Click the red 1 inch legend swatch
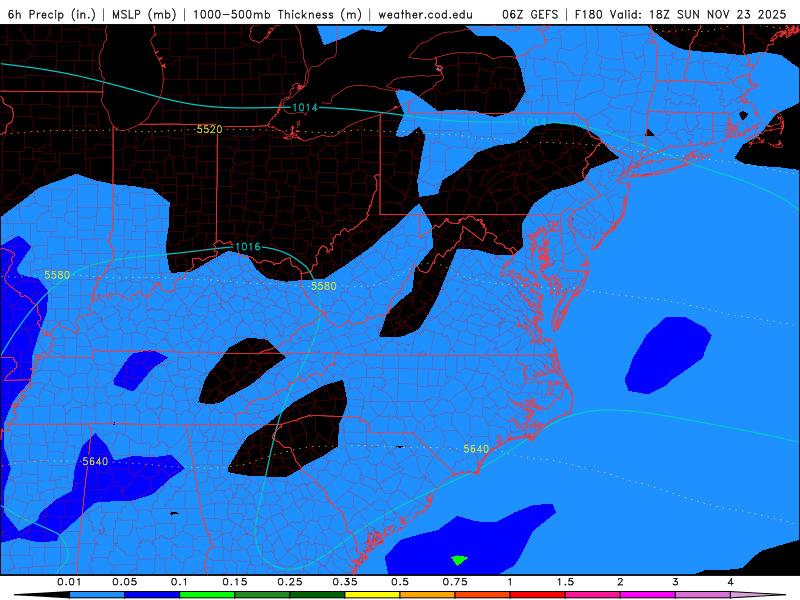The width and height of the screenshot is (800, 600). (538, 595)
